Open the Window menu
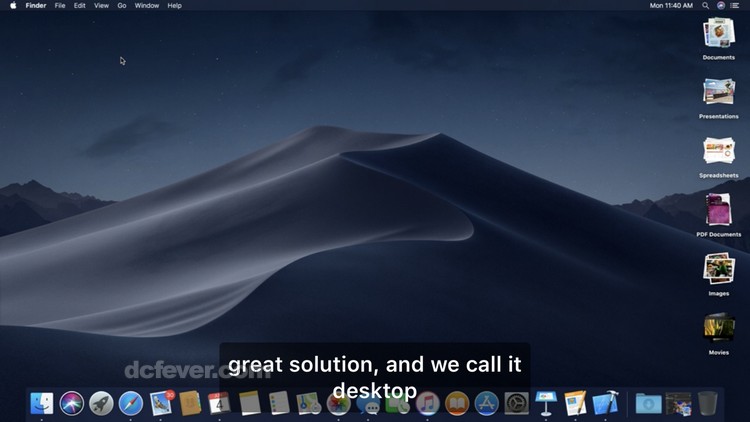Screen dimensions: 750x422 (x=146, y=6)
